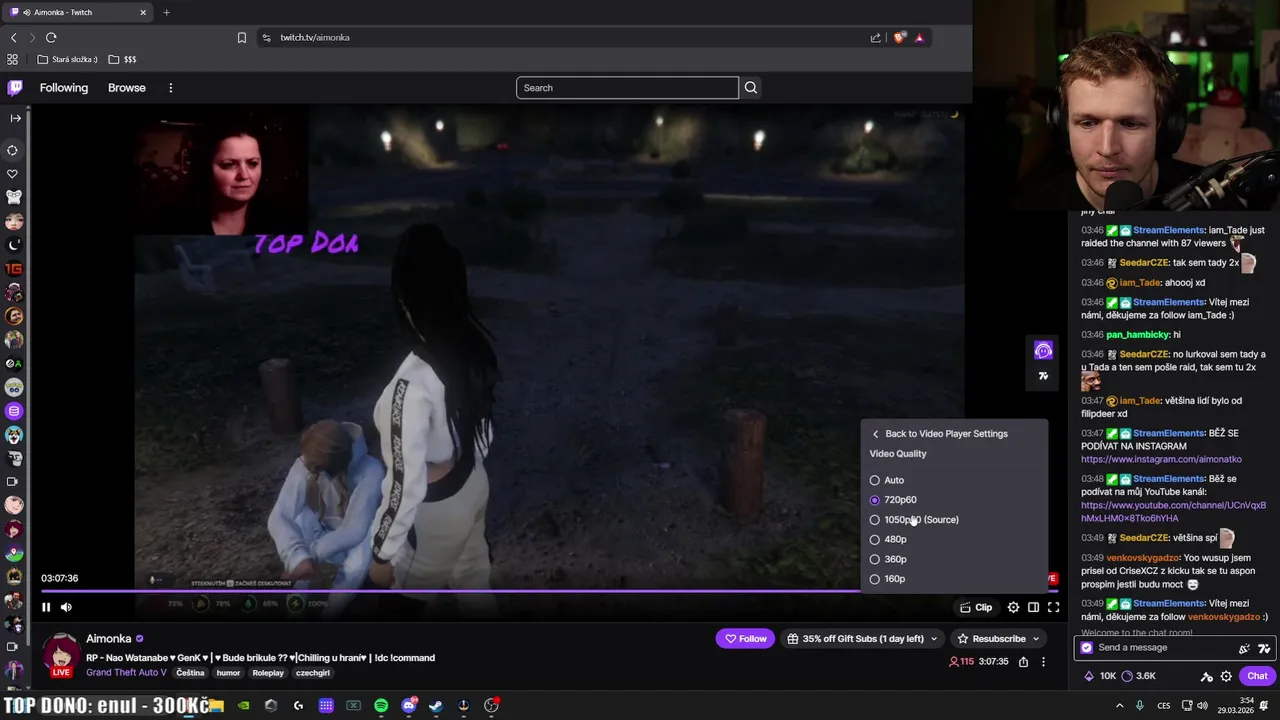Image resolution: width=1280 pixels, height=720 pixels.
Task: Open the Brave Shields icon
Action: point(900,37)
